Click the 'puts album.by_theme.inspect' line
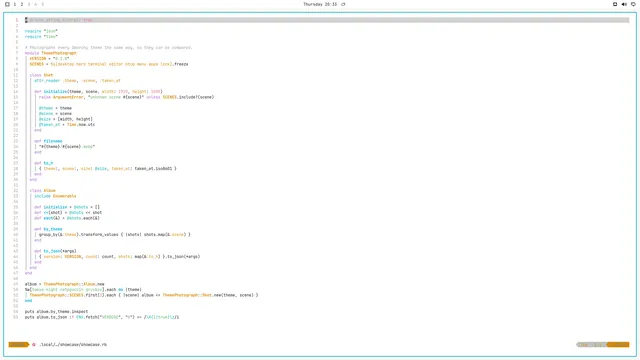Viewport: 640px width, 360px height. click(x=56, y=311)
